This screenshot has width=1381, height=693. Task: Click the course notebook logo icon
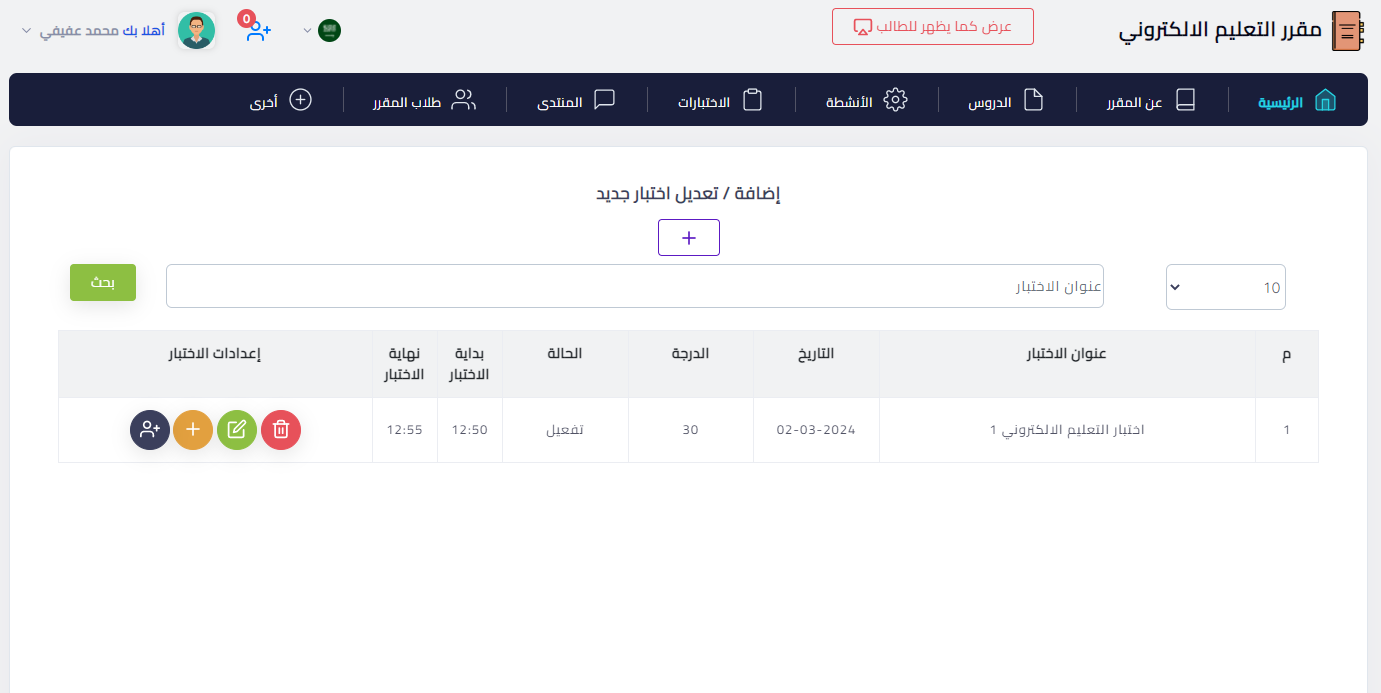point(1347,31)
